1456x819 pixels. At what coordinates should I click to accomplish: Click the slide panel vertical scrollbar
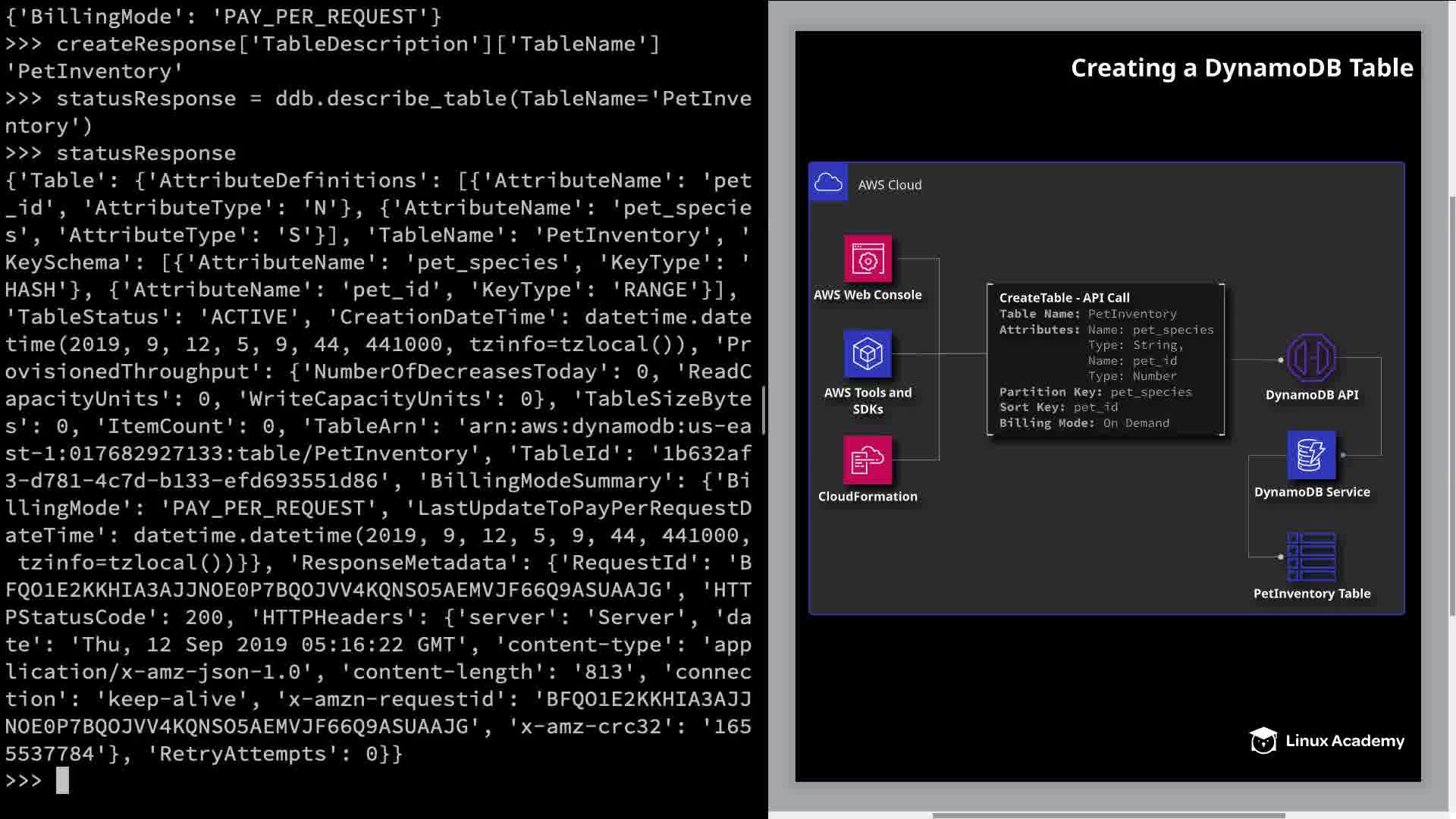1452,406
